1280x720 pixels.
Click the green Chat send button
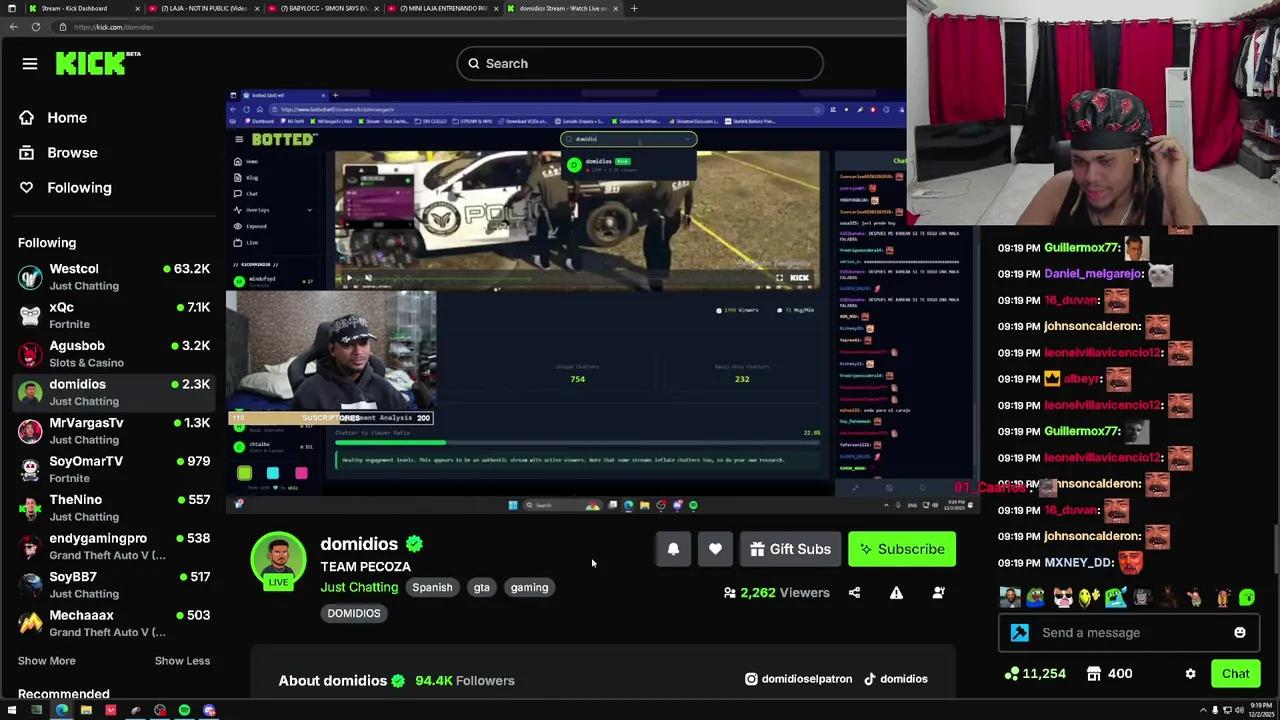1235,674
